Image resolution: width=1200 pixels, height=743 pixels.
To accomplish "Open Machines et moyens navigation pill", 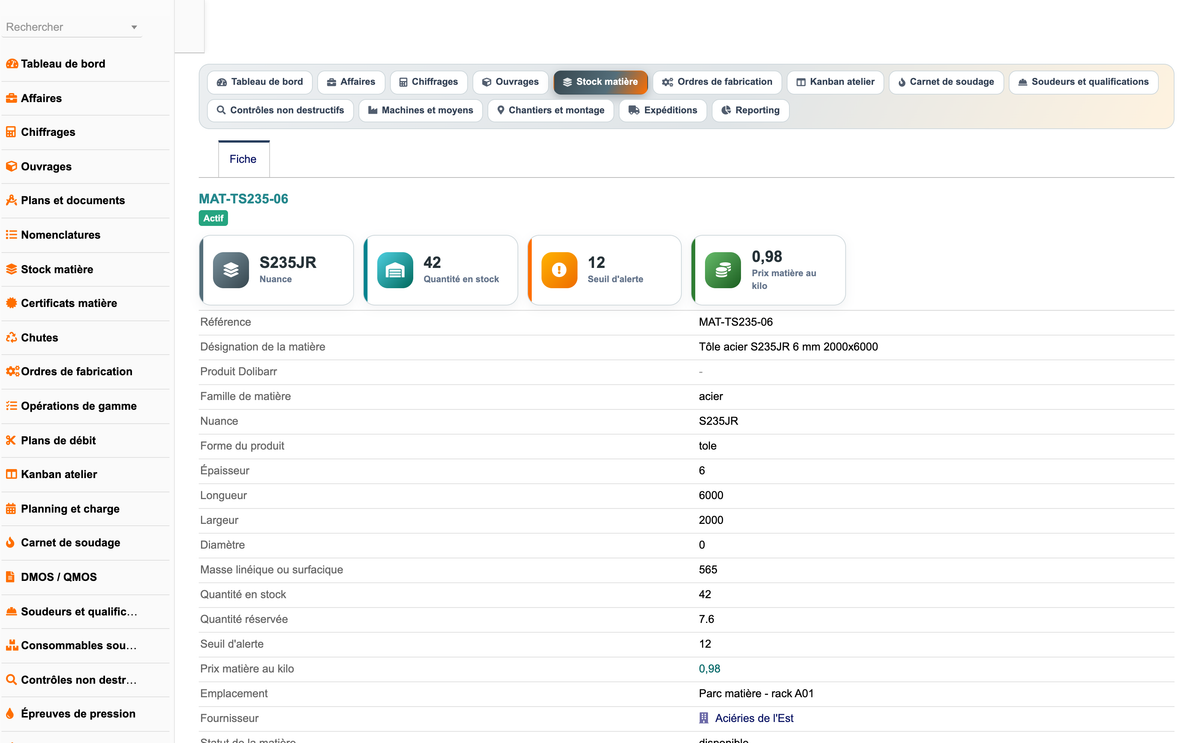I will point(421,110).
